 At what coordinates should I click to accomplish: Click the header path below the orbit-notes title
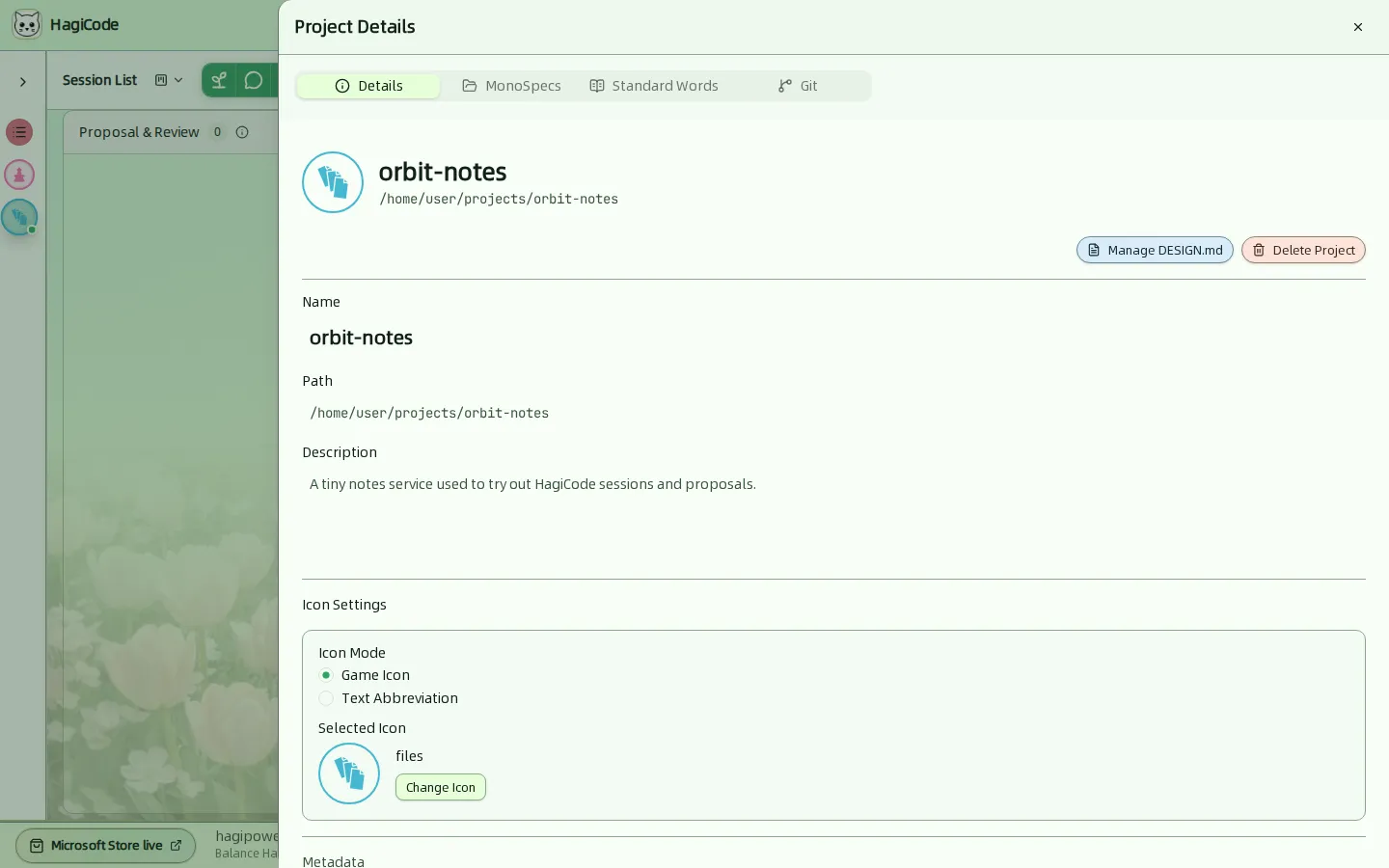pos(499,199)
